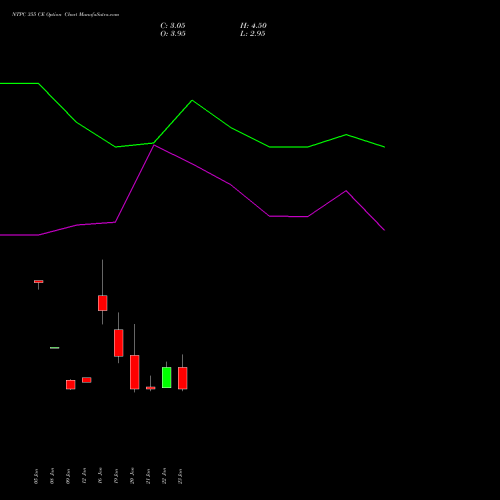Select the red candlestick with the tallest upper wick

pos(103,303)
